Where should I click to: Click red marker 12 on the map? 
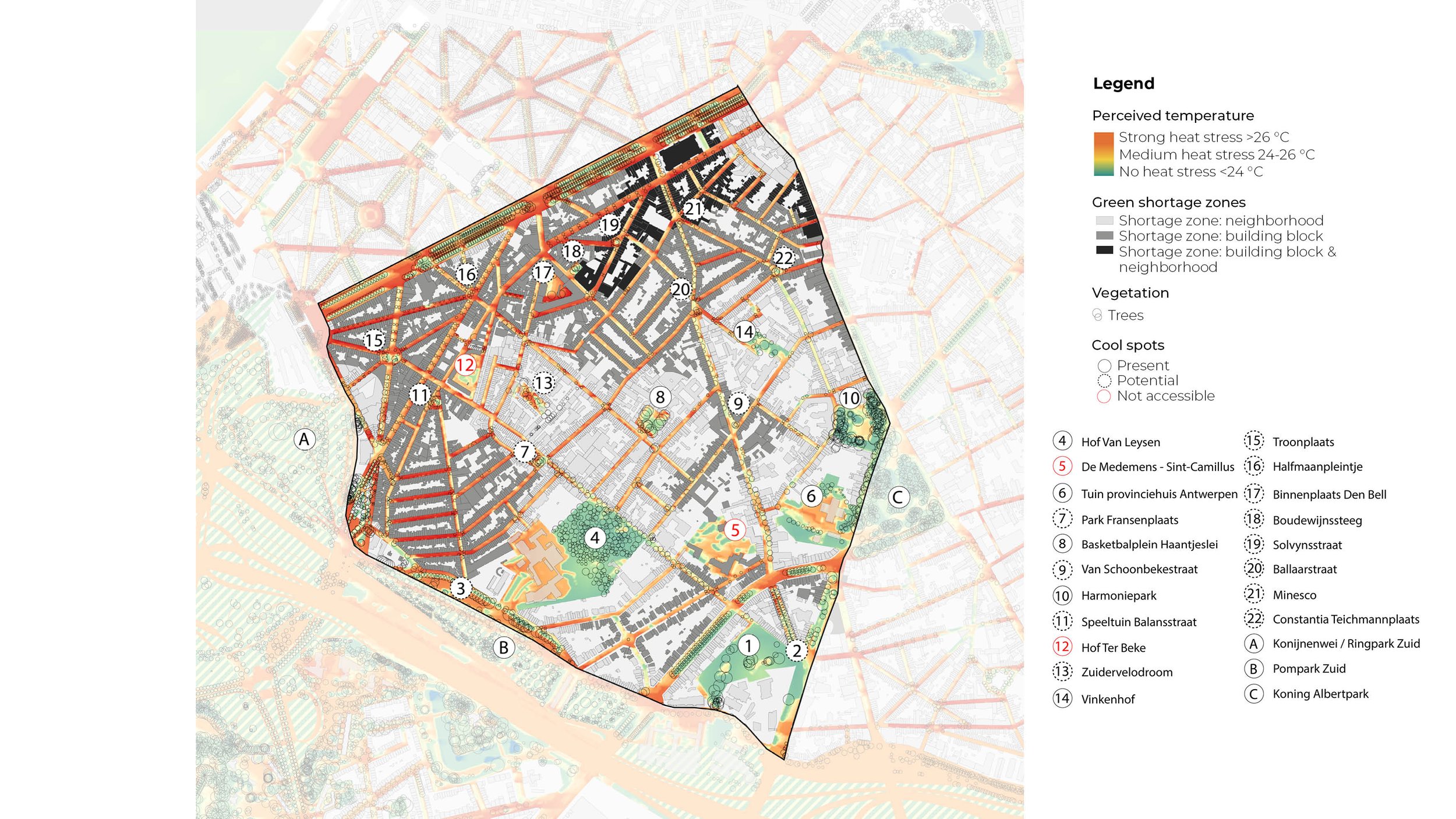tap(465, 365)
